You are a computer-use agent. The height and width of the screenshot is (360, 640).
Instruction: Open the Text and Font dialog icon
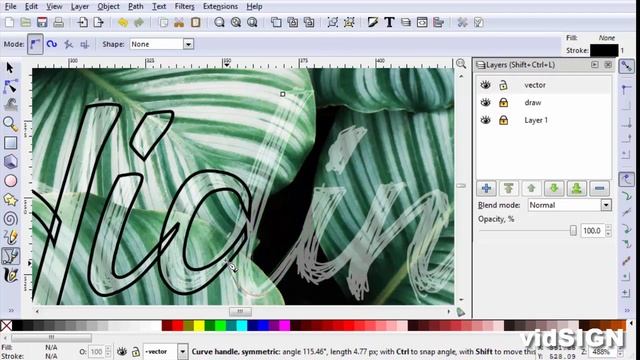point(389,22)
